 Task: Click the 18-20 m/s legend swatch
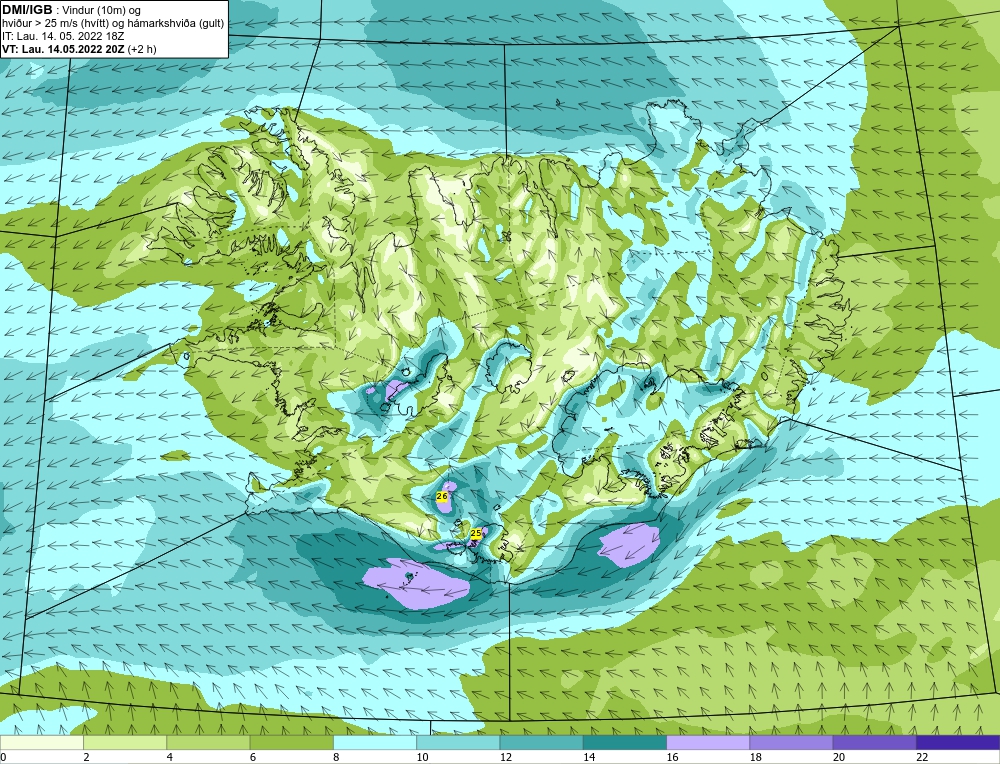pos(791,742)
